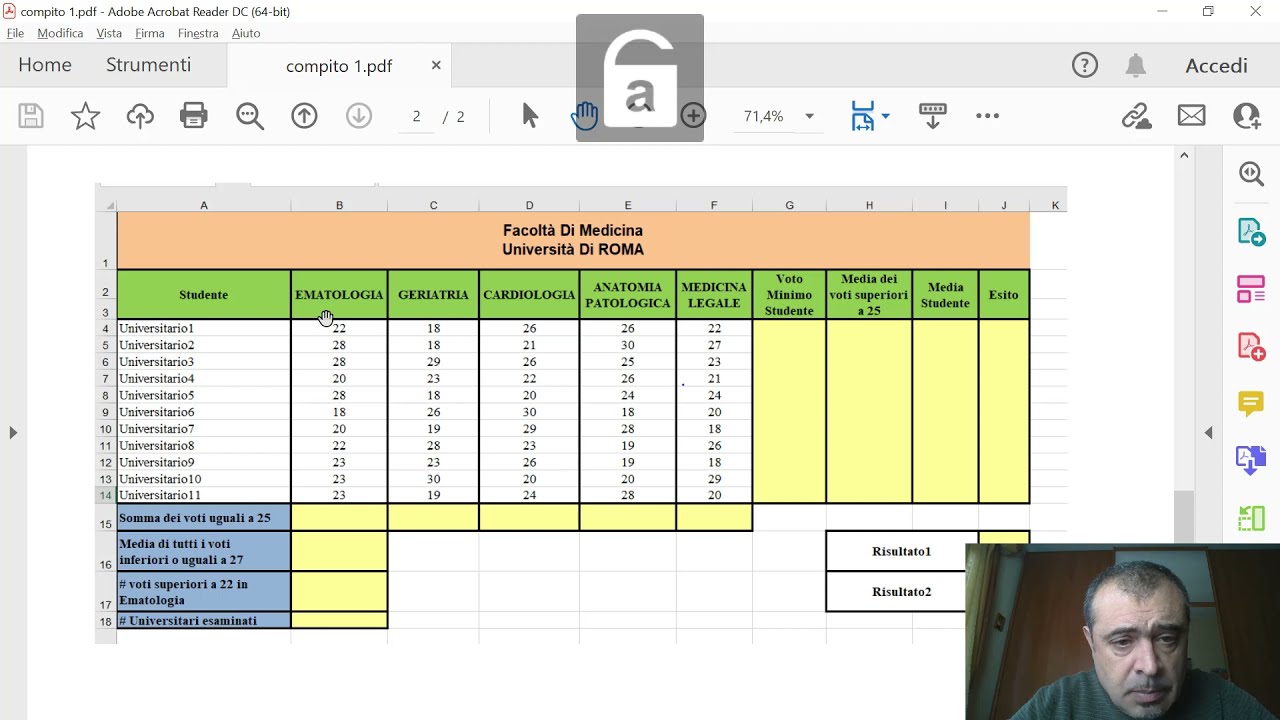Open the Aiuto menu
The height and width of the screenshot is (720, 1280).
(x=246, y=33)
